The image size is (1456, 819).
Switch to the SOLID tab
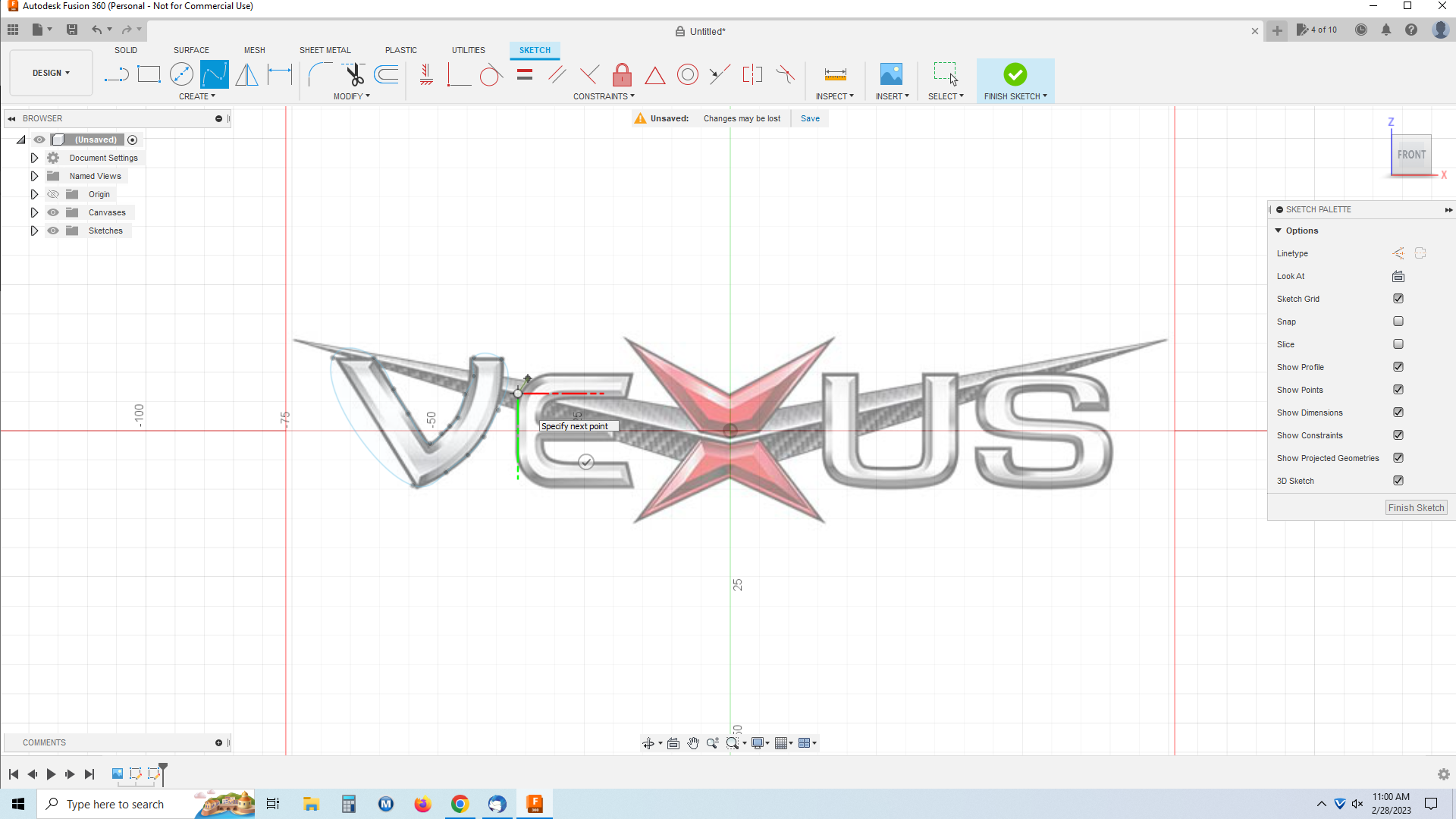pos(126,50)
